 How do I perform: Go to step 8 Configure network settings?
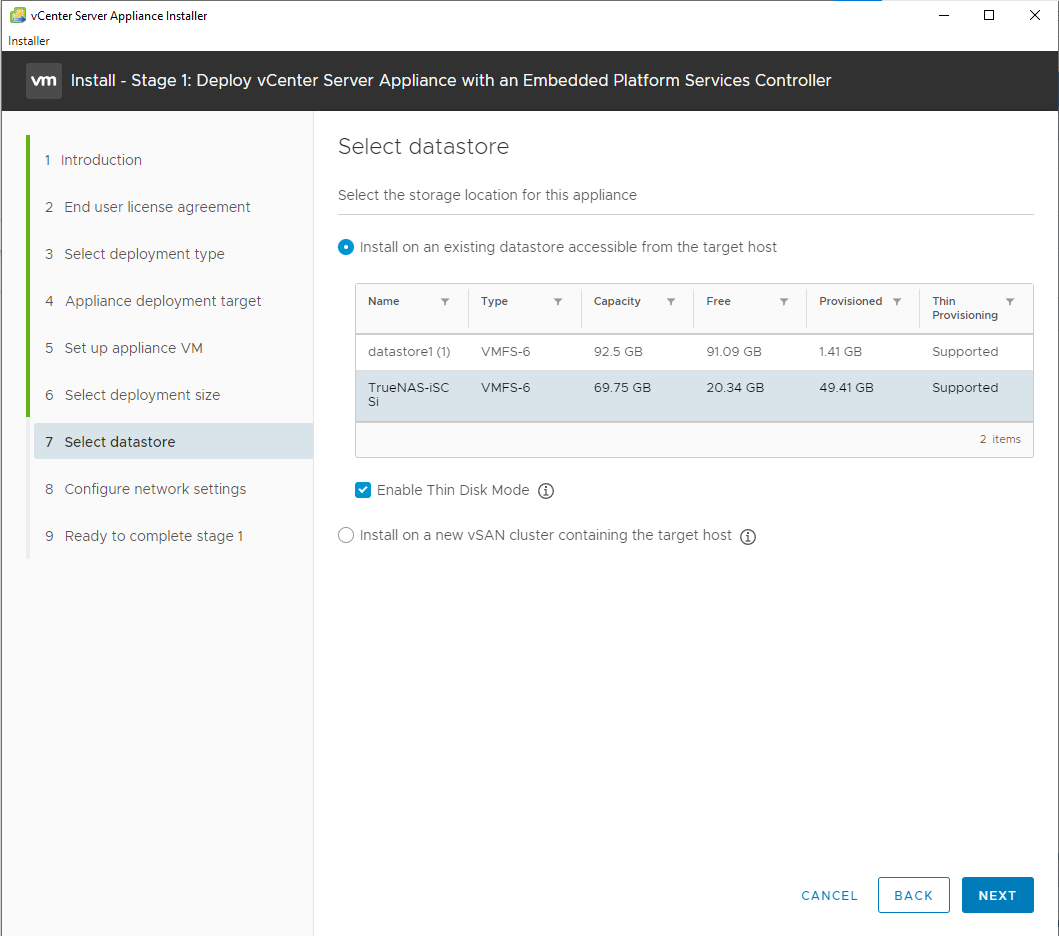click(x=145, y=489)
